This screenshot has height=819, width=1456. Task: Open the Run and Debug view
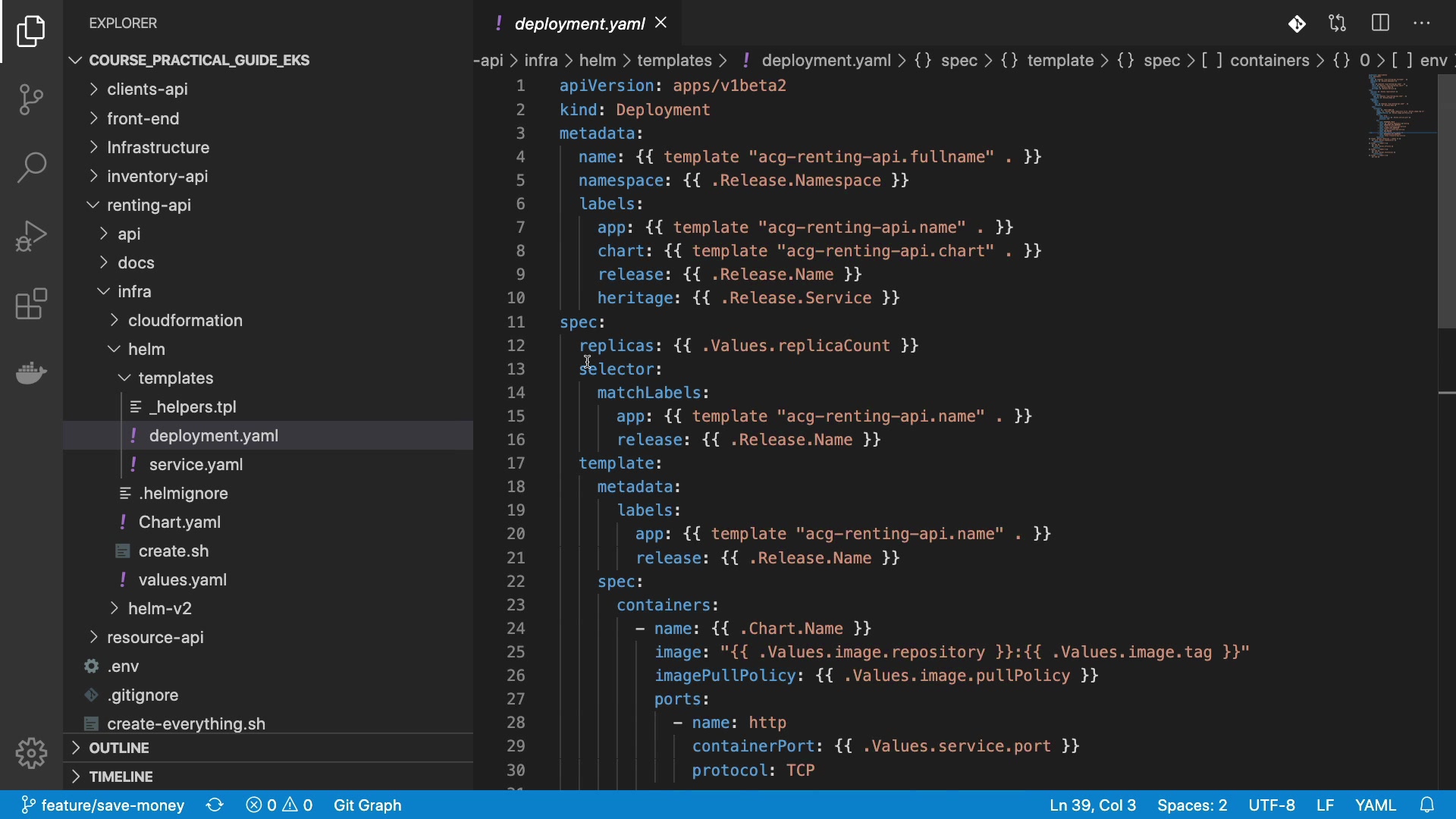pos(31,236)
